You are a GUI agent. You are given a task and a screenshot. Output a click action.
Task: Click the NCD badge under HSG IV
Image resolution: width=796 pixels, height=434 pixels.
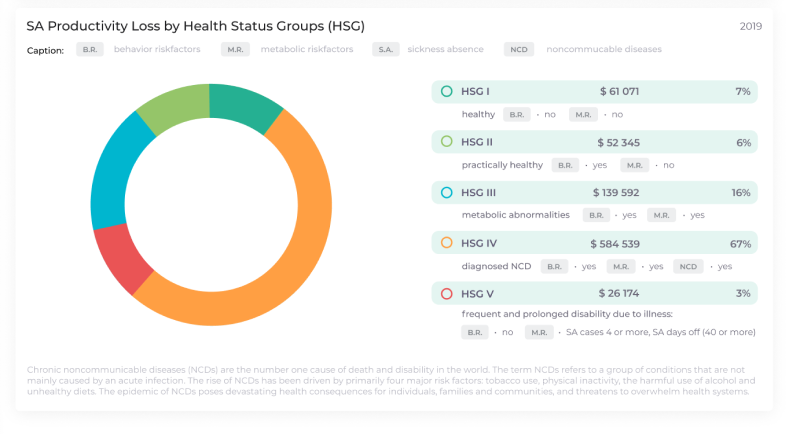coord(687,267)
